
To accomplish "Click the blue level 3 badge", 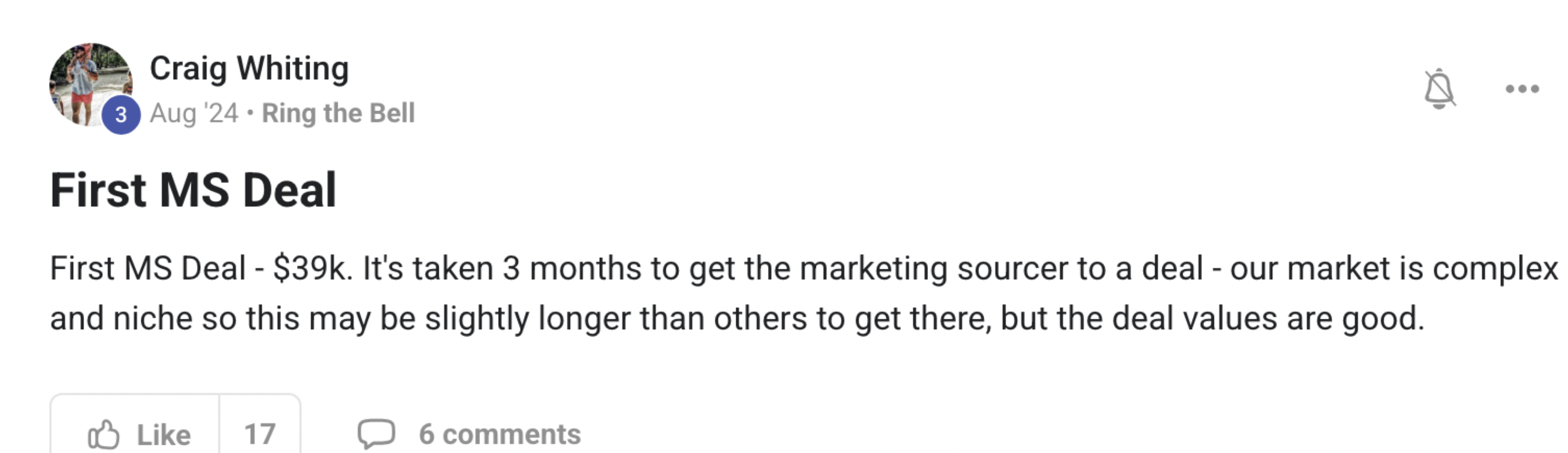I will 121,114.
